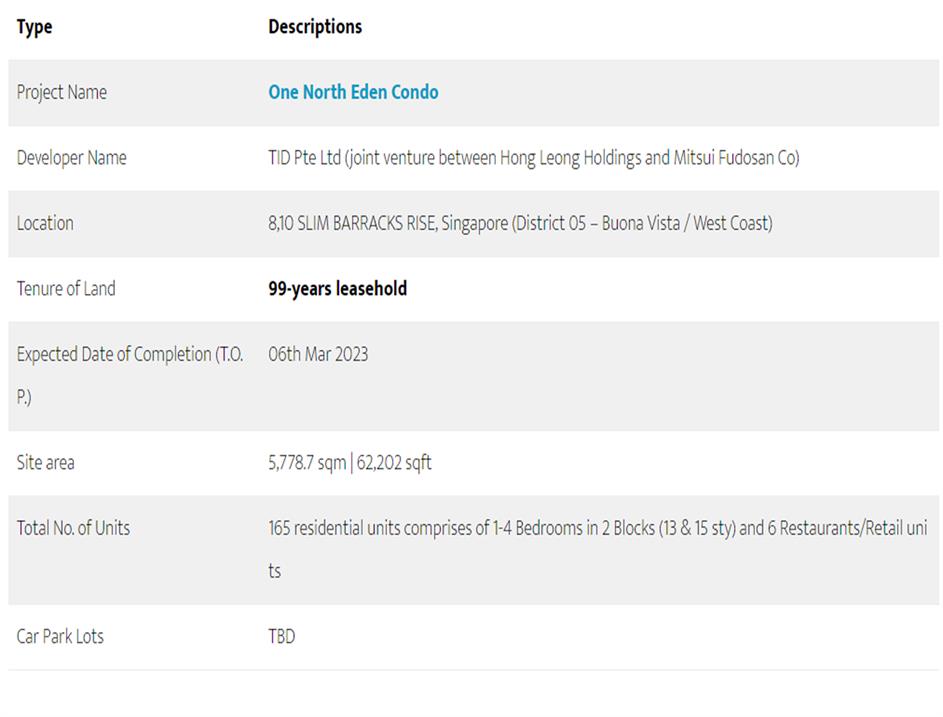Click the Descriptions column header

[x=315, y=27]
